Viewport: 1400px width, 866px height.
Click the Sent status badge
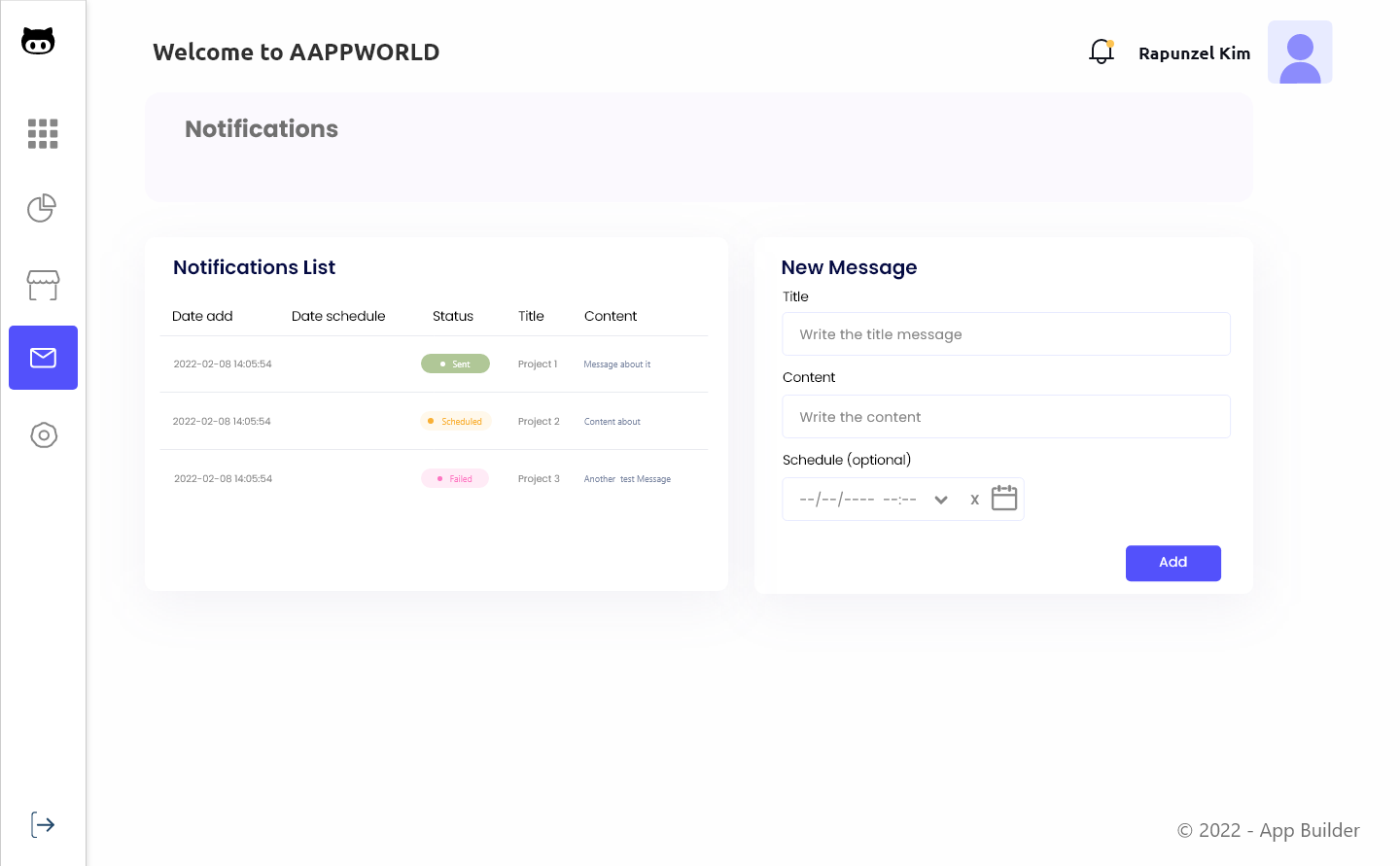[455, 364]
